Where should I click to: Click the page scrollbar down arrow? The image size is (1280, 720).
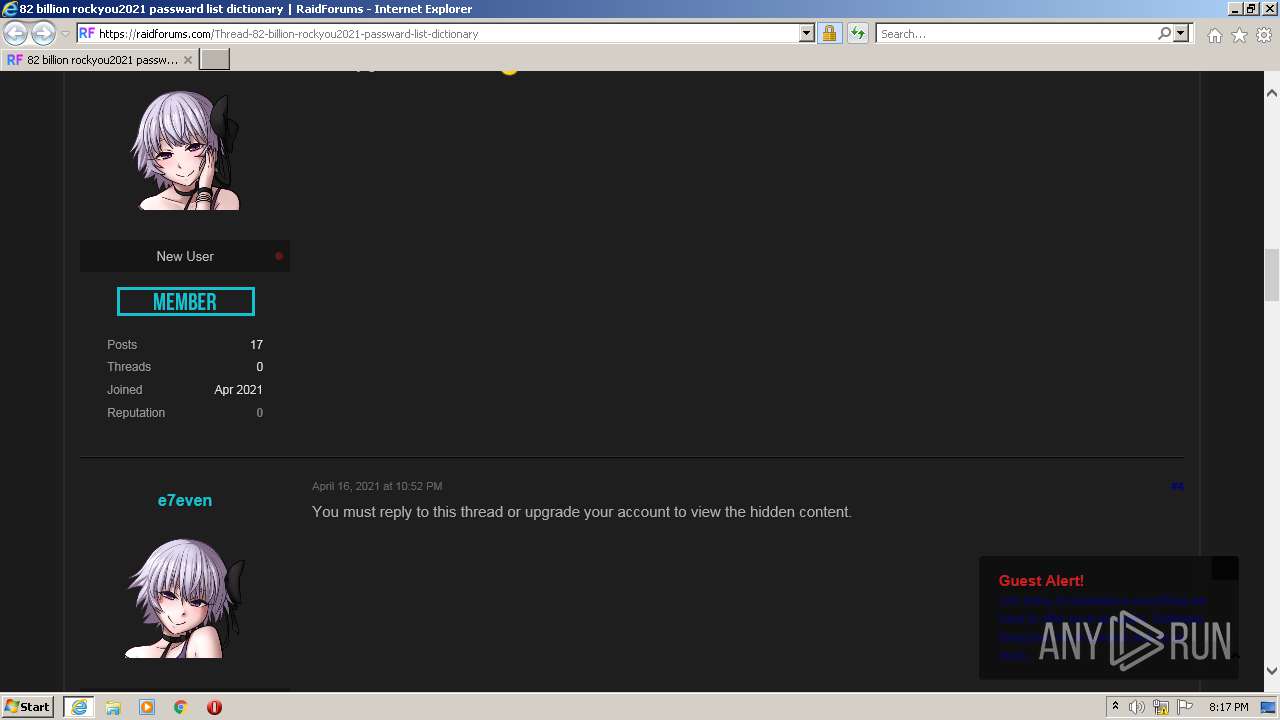point(1272,671)
